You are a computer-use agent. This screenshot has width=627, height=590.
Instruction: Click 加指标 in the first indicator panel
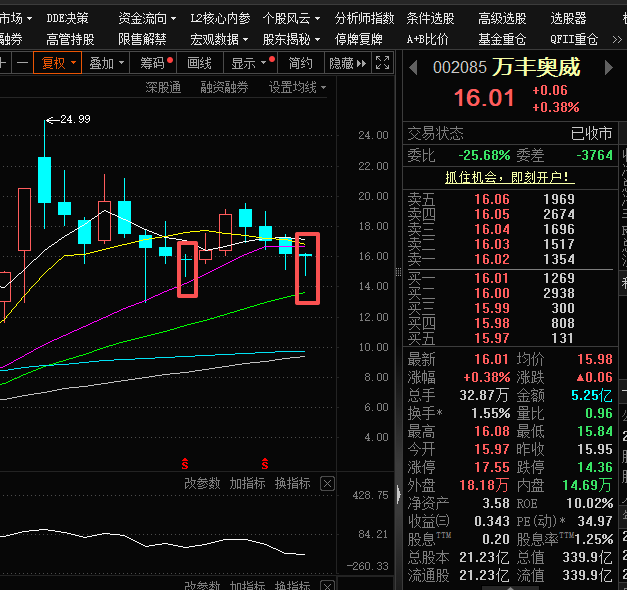pos(247,484)
